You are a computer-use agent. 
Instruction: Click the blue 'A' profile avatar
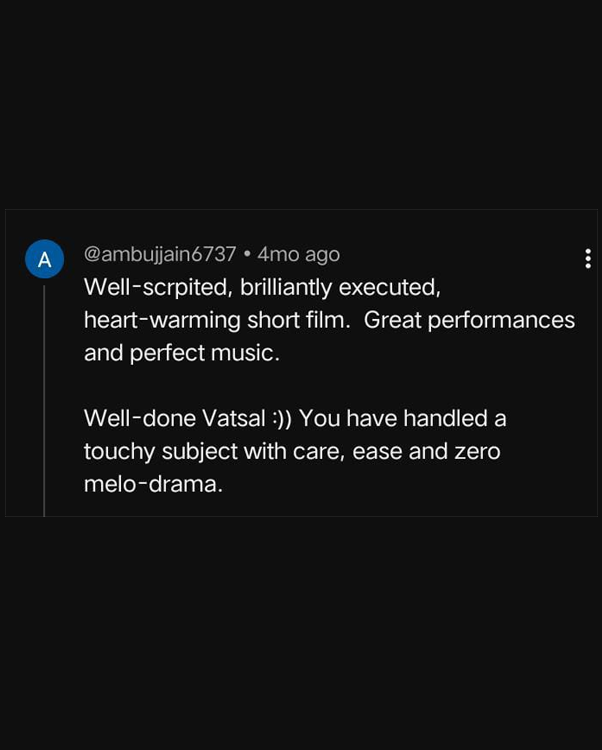coord(44,260)
